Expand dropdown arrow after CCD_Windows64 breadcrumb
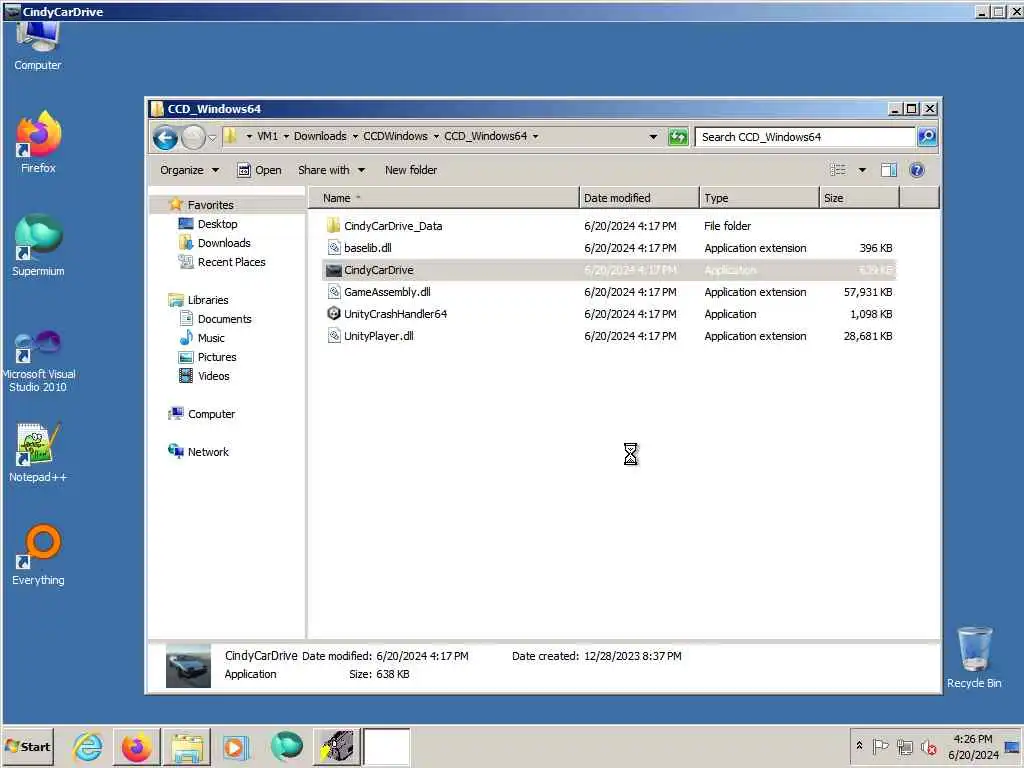The width and height of the screenshot is (1024, 768). tap(536, 136)
